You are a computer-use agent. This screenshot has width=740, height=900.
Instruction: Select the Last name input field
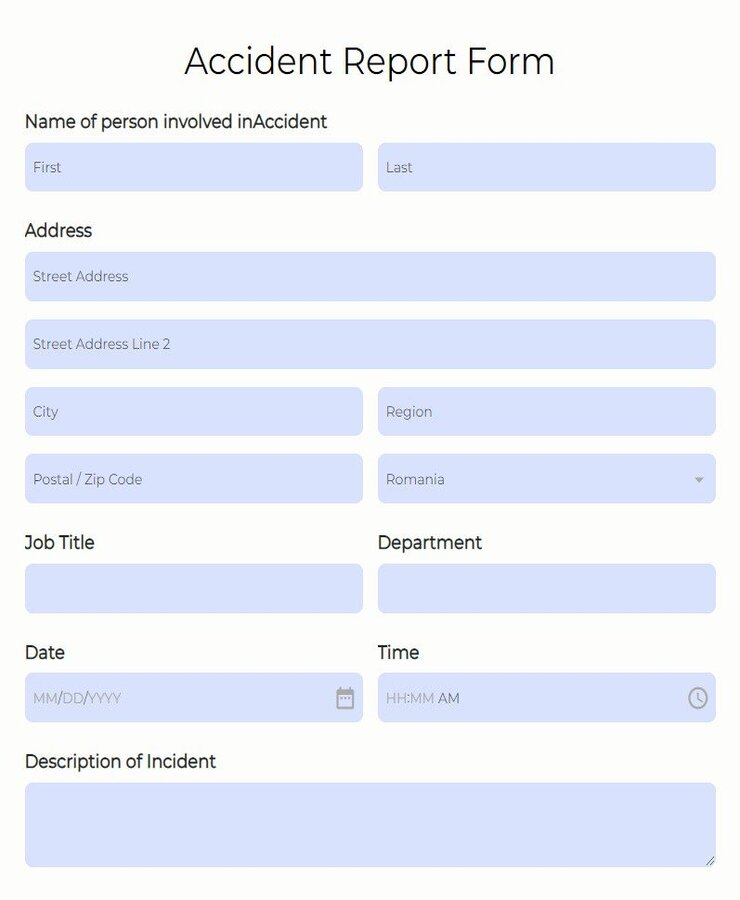tap(546, 166)
